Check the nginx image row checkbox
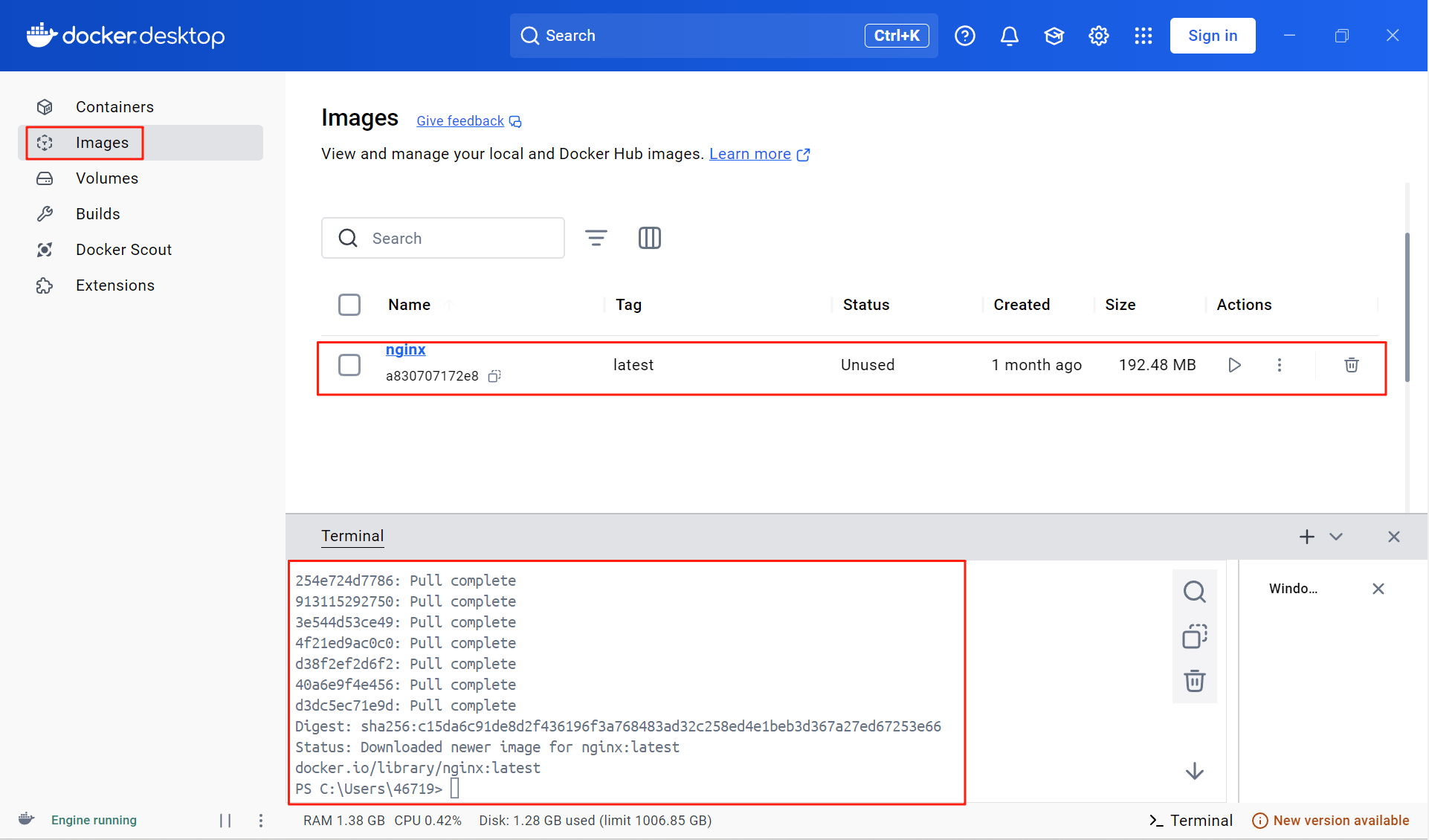The height and width of the screenshot is (840, 1429). click(349, 365)
